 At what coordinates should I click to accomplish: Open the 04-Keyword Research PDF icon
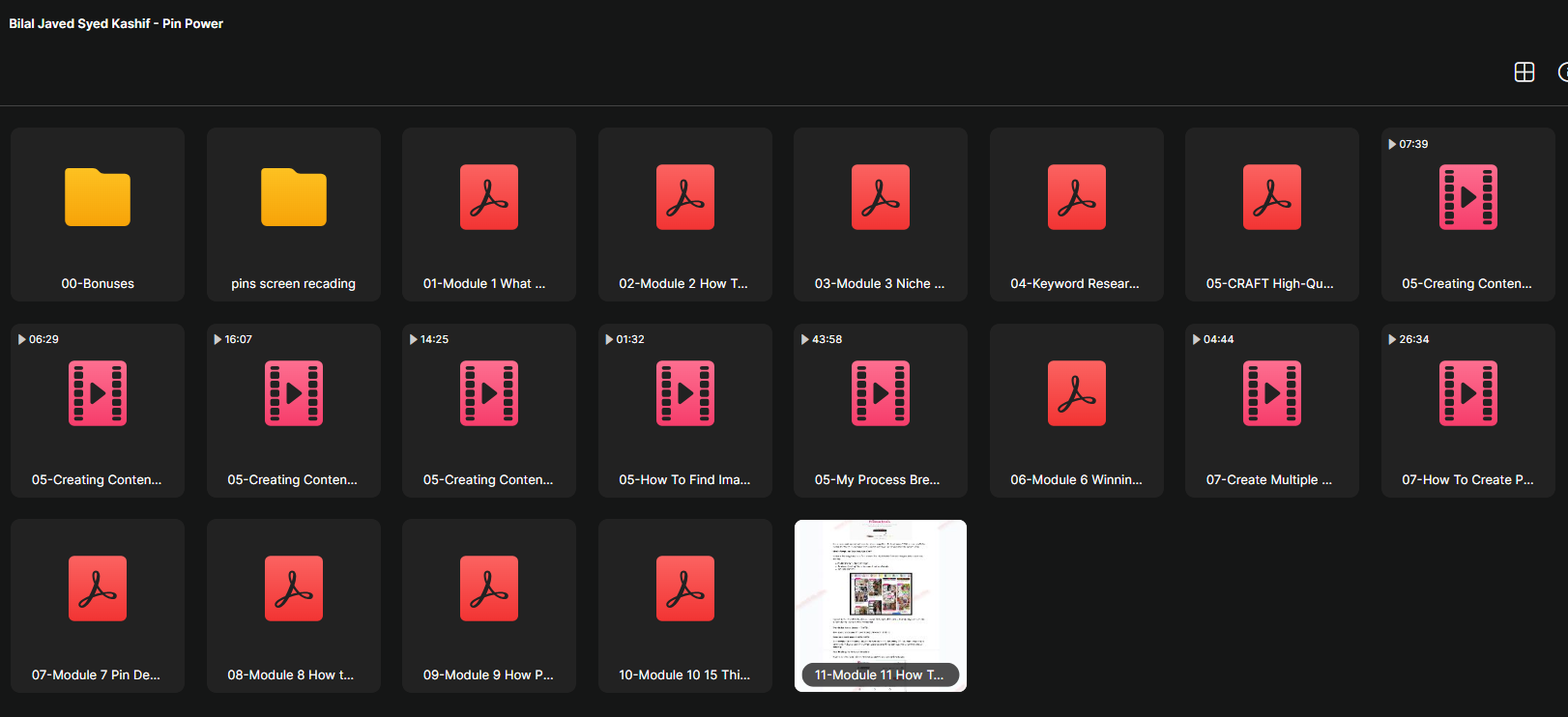click(1077, 197)
